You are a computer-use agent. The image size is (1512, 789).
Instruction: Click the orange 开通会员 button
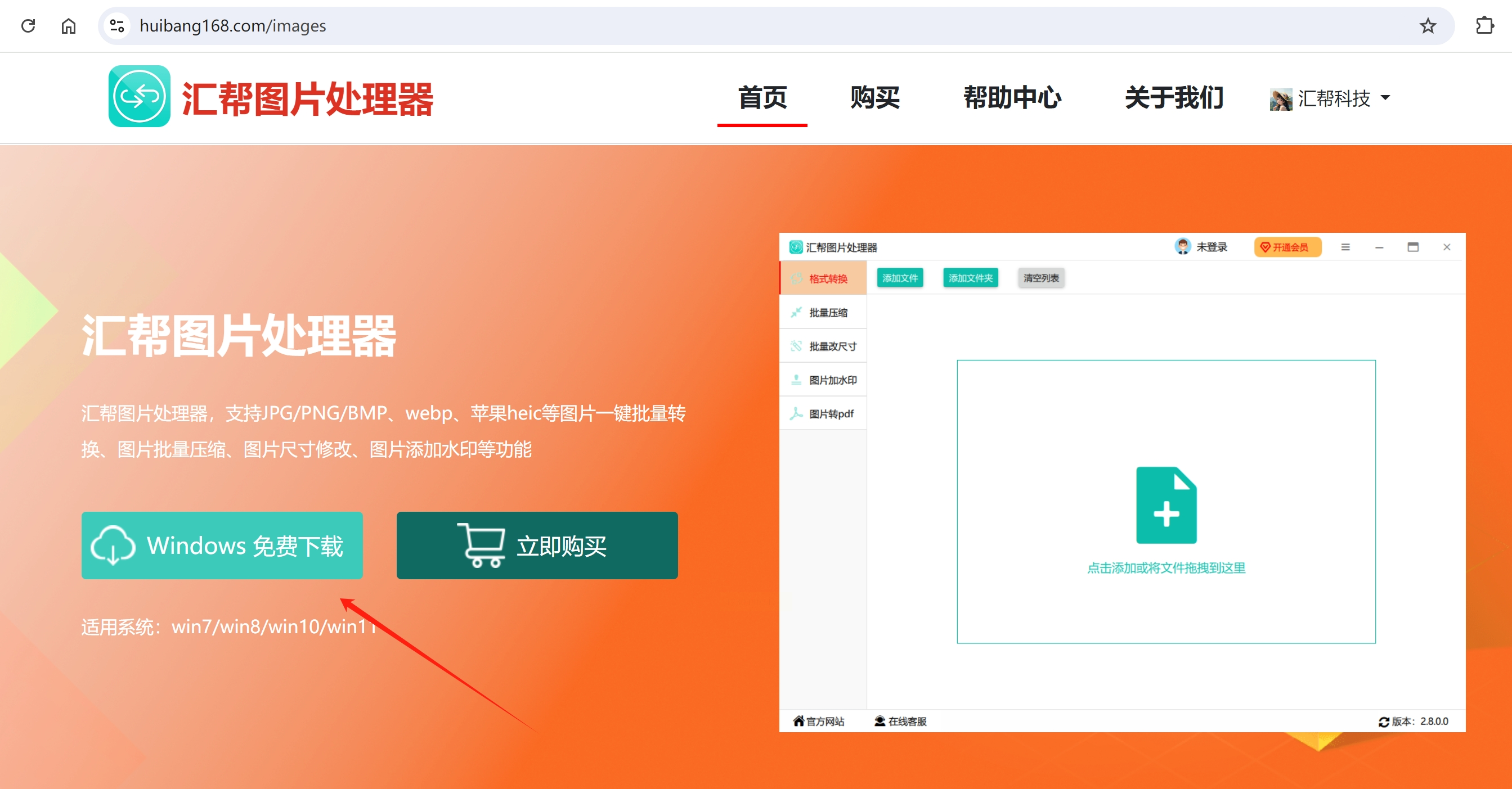coord(1288,247)
